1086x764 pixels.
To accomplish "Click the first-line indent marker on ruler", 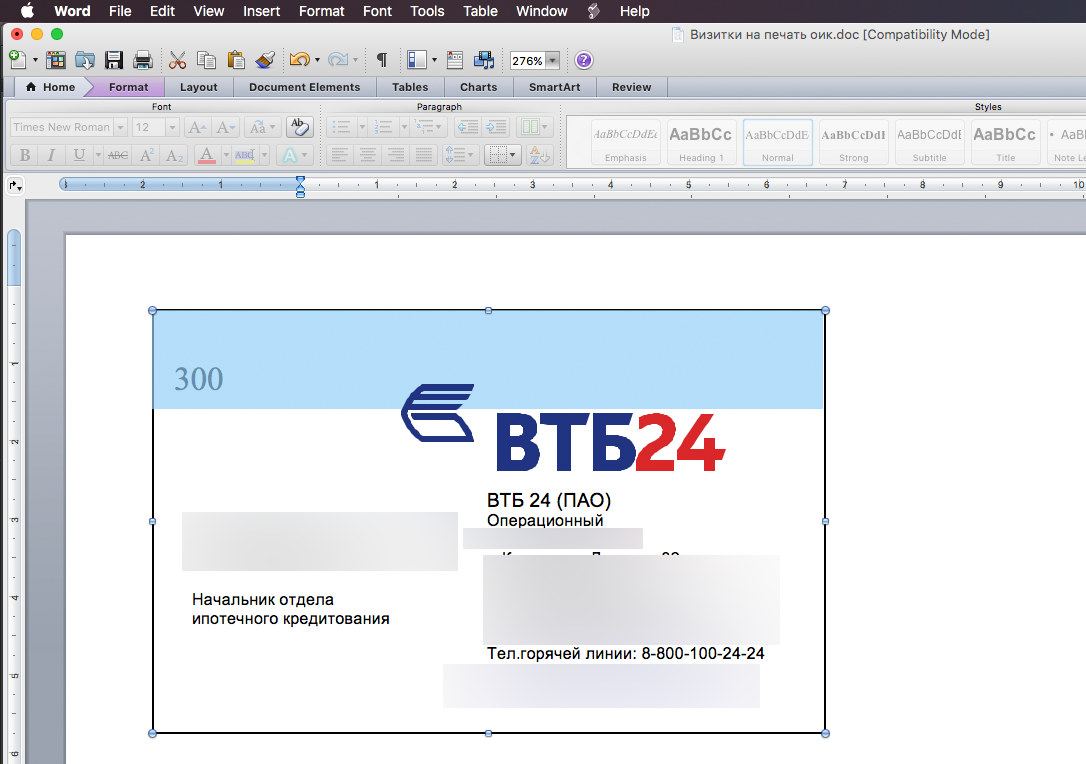I will (300, 181).
